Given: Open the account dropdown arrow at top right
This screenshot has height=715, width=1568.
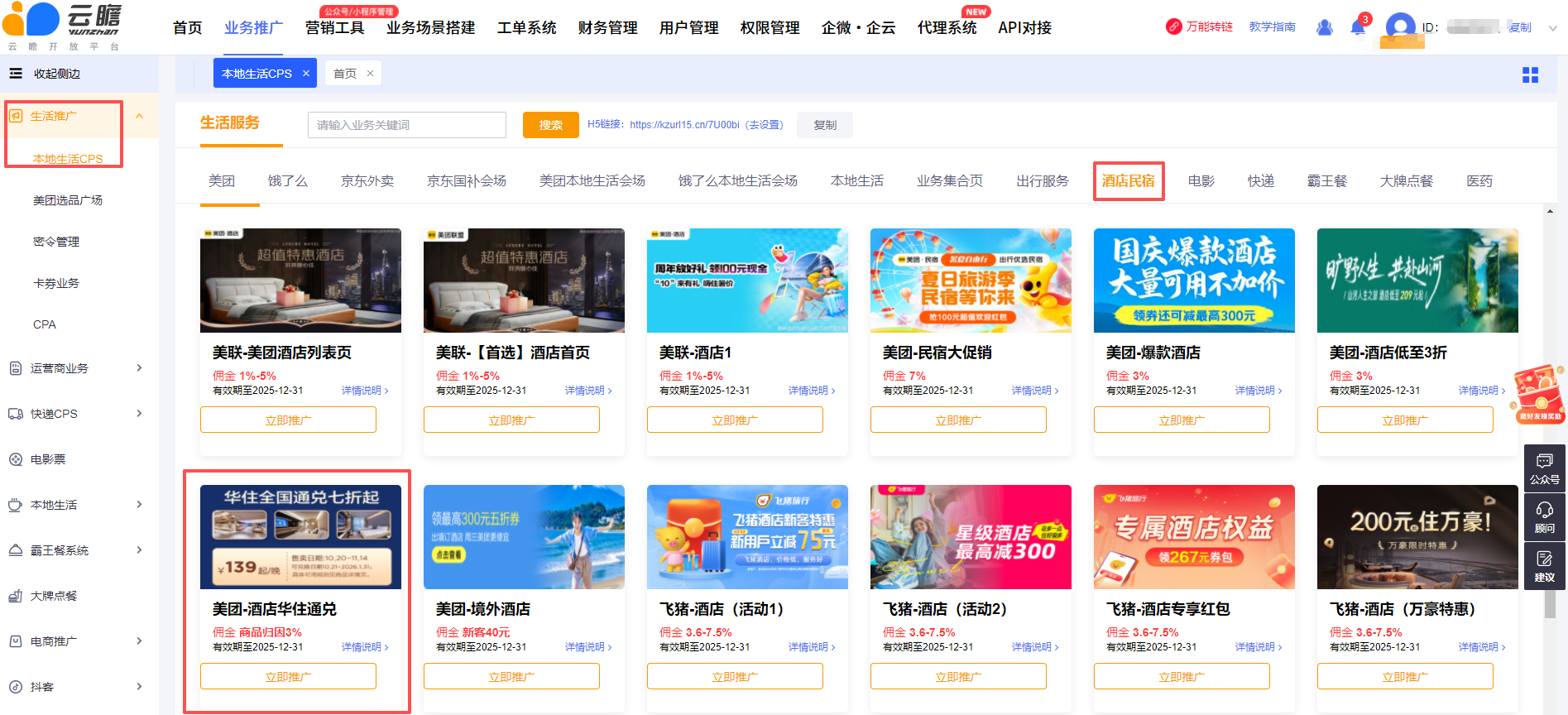Looking at the screenshot, I should click(1552, 28).
